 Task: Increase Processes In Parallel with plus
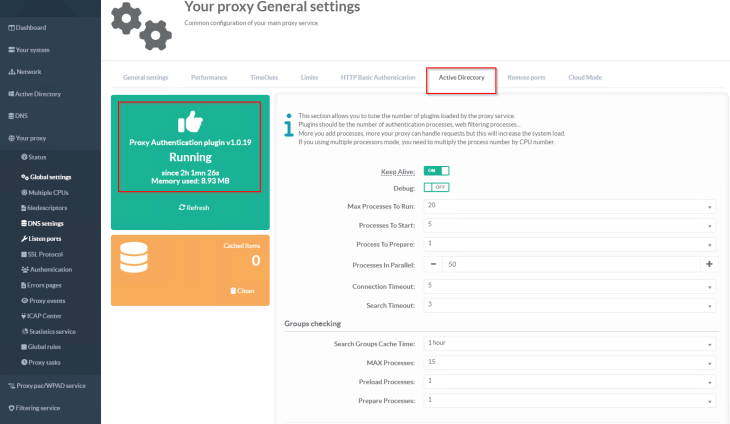tap(709, 264)
